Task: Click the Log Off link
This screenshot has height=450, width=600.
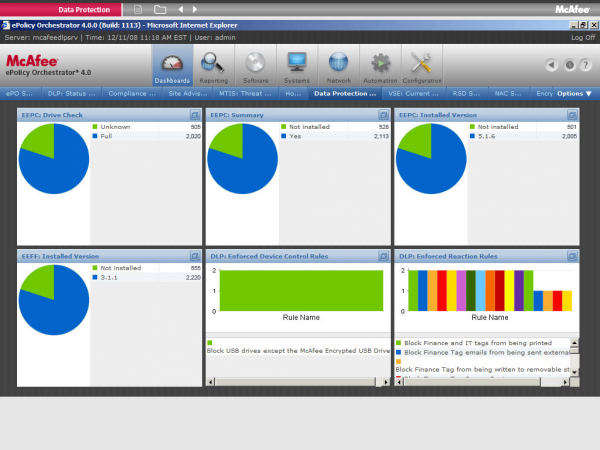Action: click(583, 38)
